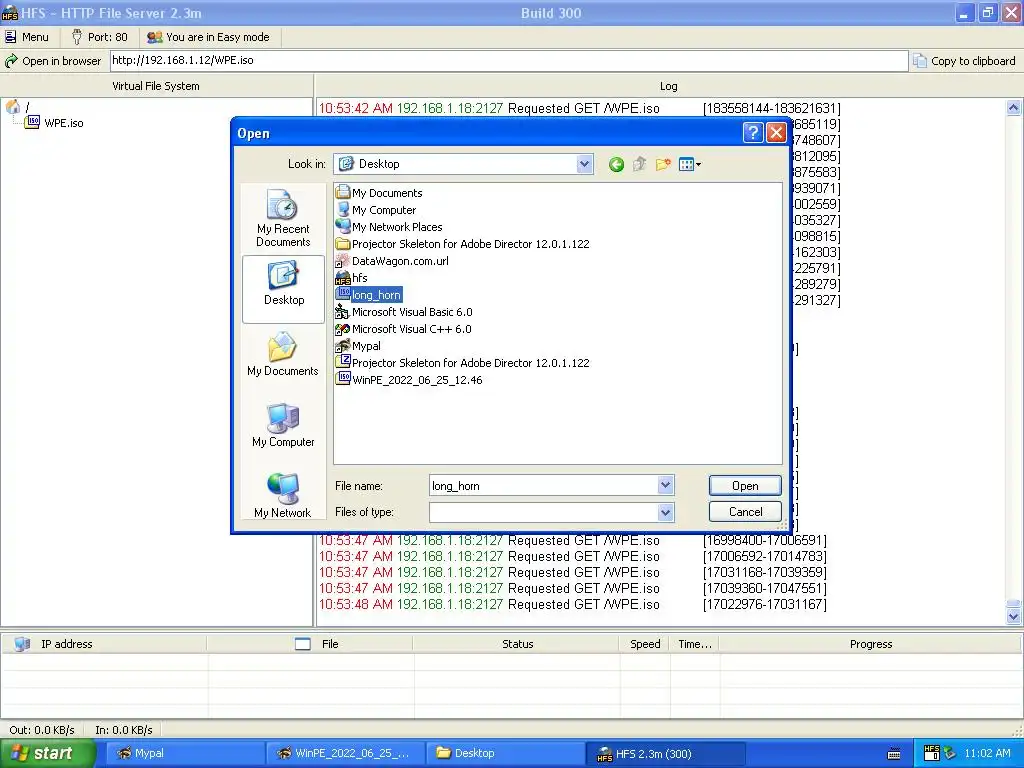Image resolution: width=1024 pixels, height=768 pixels.
Task: Click the Up One Level folder icon
Action: (639, 165)
